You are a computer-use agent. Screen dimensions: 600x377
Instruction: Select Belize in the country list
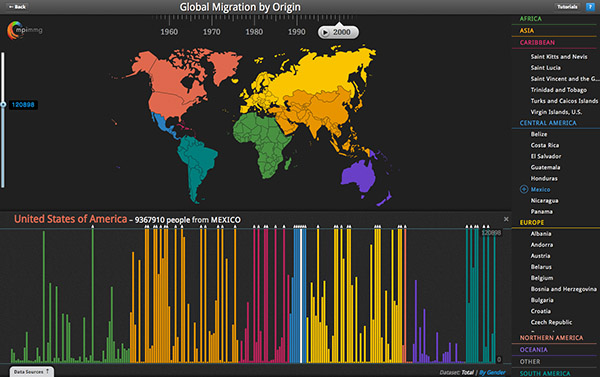pyautogui.click(x=539, y=134)
